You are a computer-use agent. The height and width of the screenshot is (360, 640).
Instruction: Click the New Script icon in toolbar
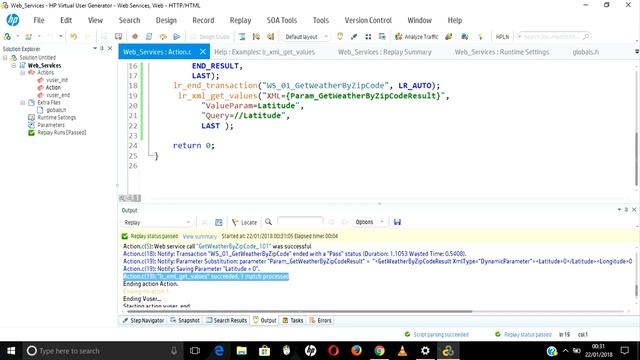point(7,37)
